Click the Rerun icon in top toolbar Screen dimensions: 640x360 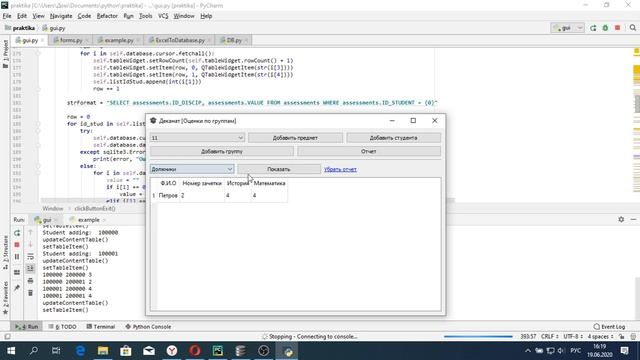click(593, 28)
